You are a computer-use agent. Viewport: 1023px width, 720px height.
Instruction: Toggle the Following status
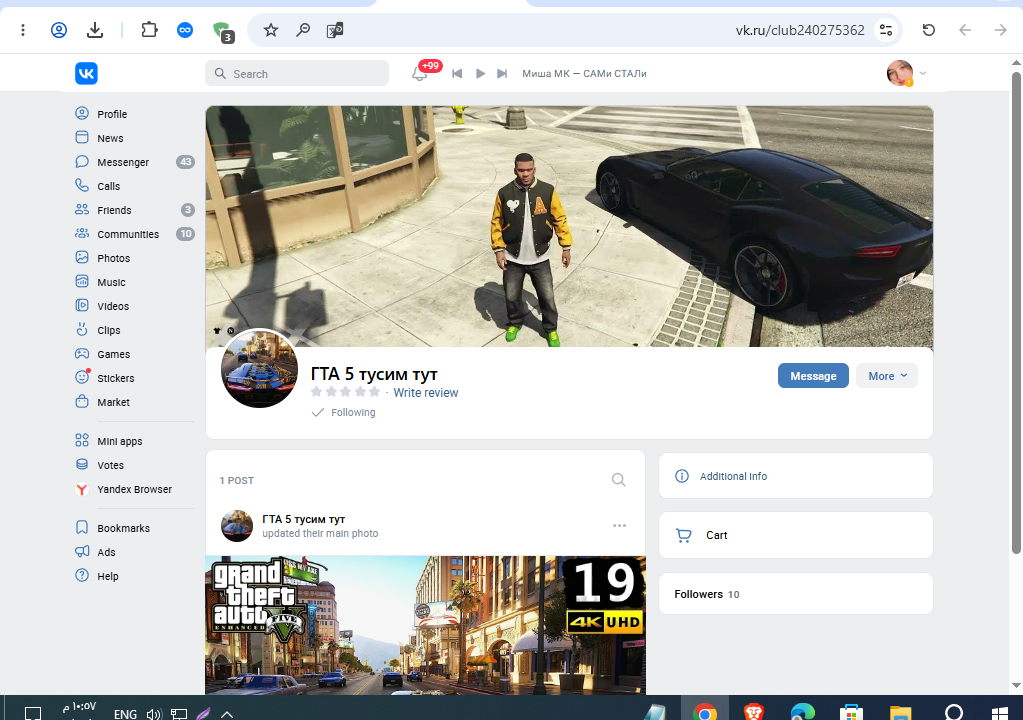[x=344, y=412]
